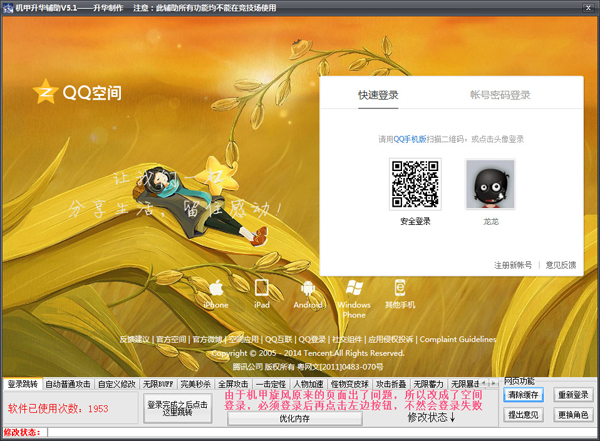
Task: Click the 安全登录 label under the QR code
Action: [416, 221]
